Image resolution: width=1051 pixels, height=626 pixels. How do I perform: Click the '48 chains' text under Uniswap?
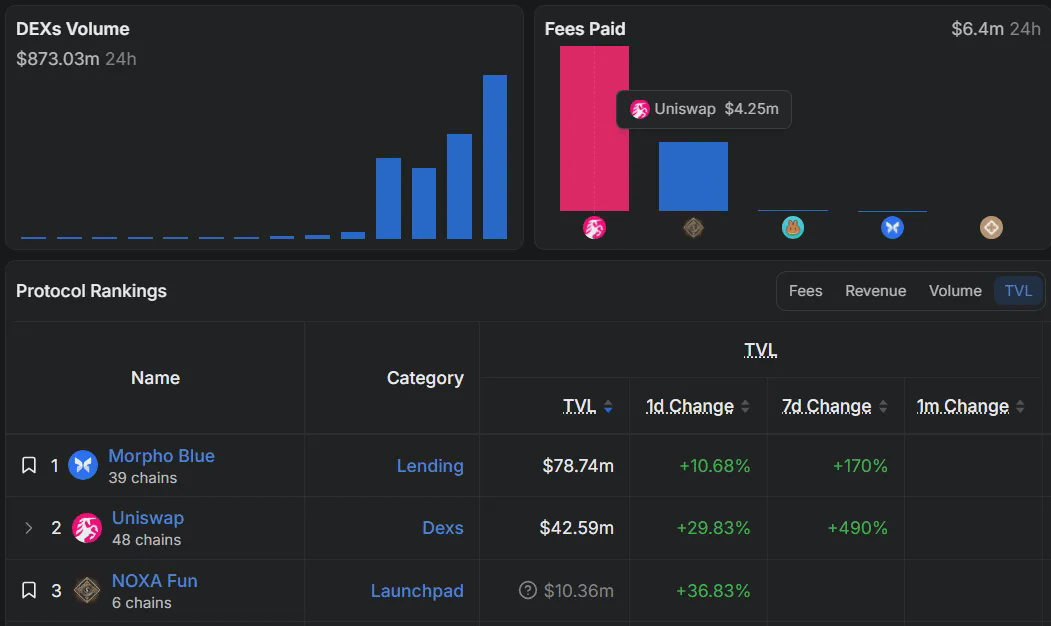(x=146, y=540)
